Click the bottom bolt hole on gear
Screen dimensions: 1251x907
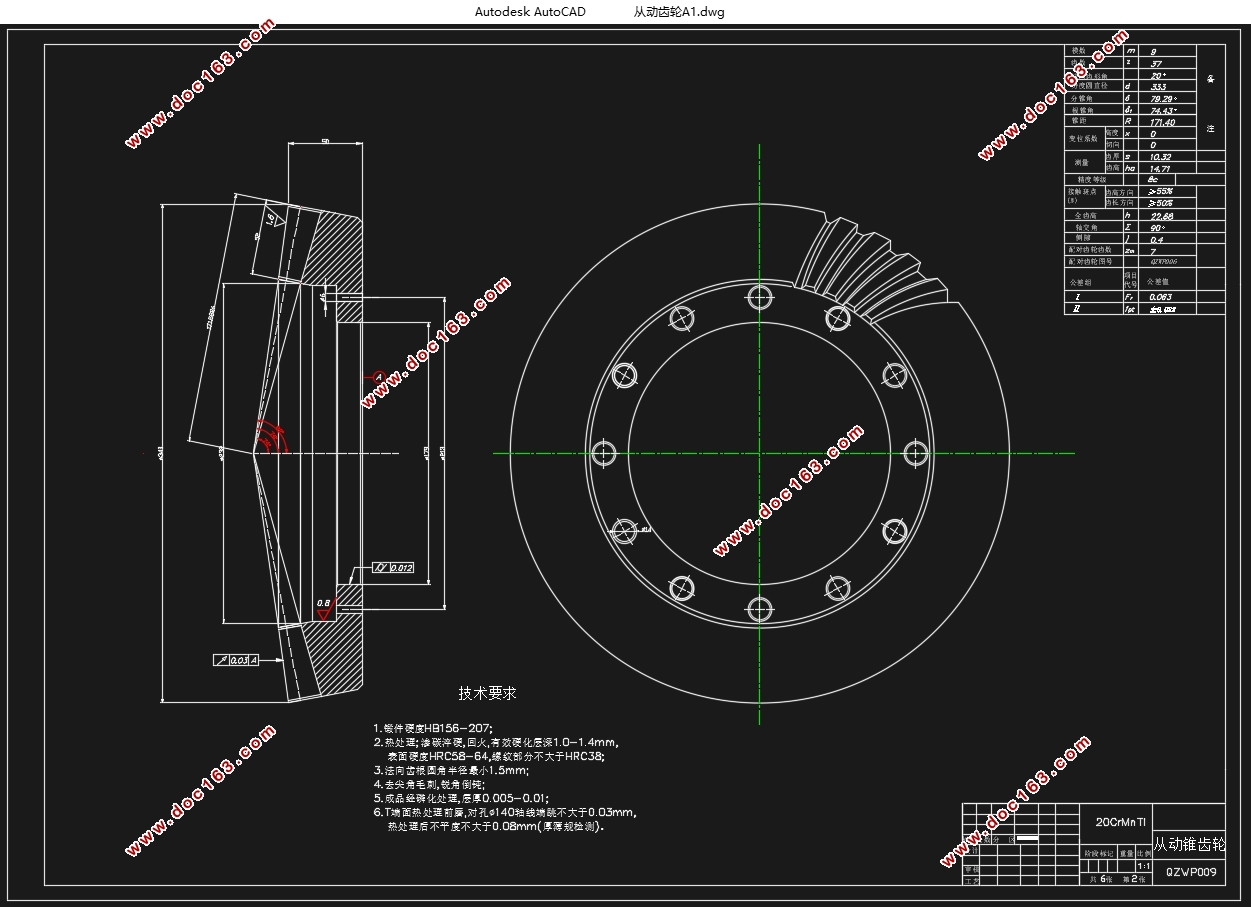click(759, 609)
